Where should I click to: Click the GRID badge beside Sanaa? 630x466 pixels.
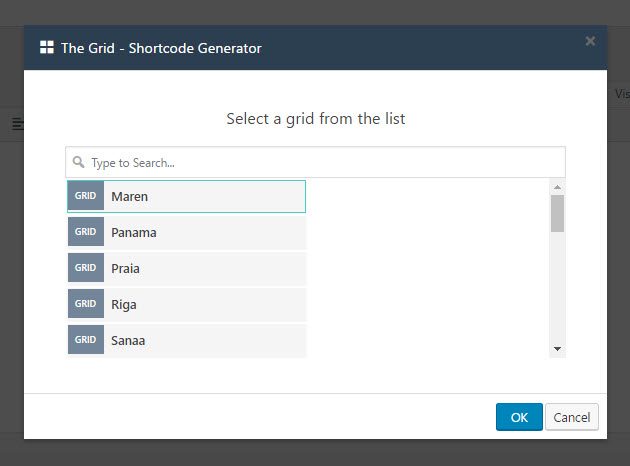tap(86, 340)
